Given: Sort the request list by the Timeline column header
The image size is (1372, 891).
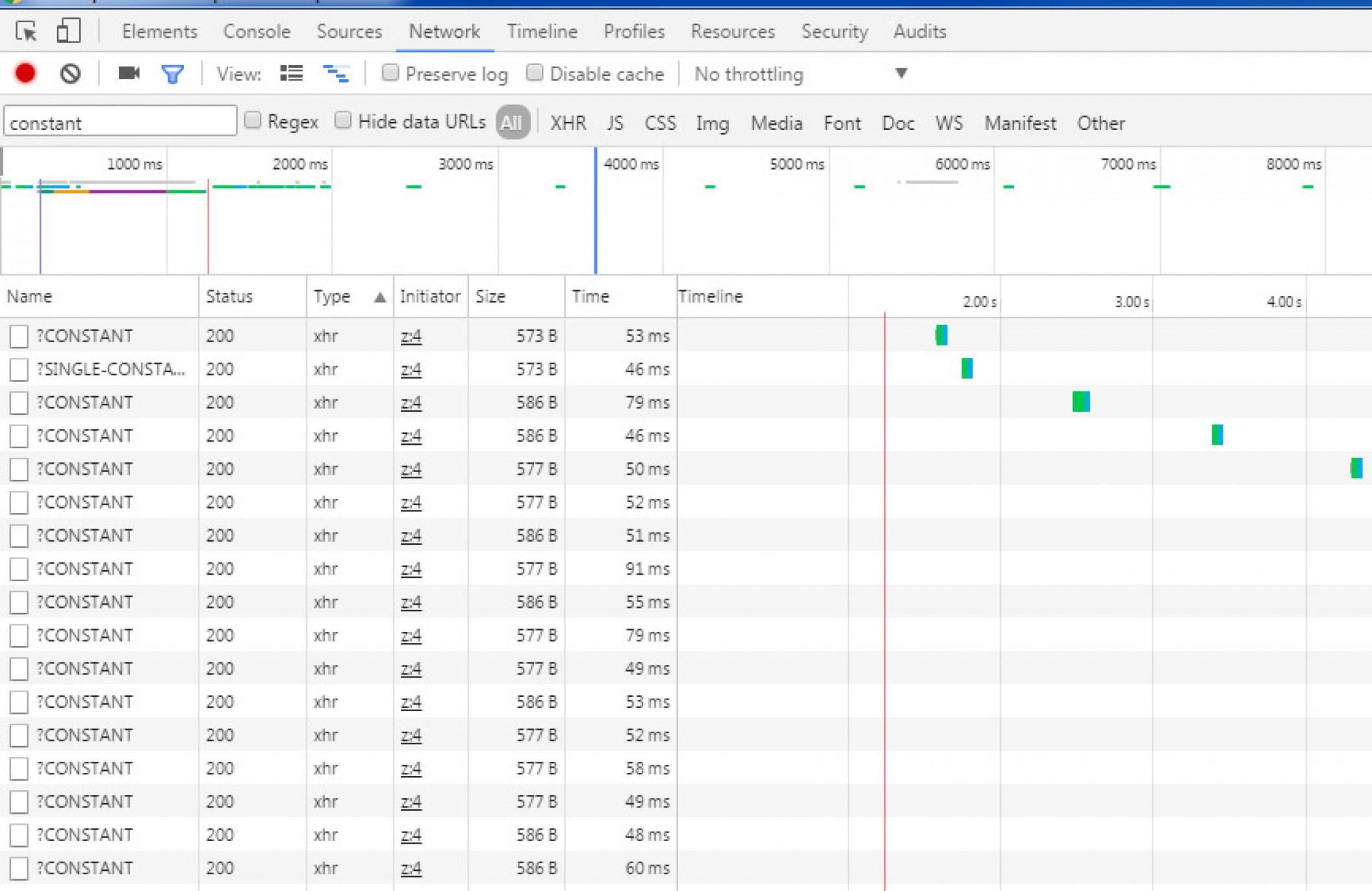Looking at the screenshot, I should [x=710, y=297].
